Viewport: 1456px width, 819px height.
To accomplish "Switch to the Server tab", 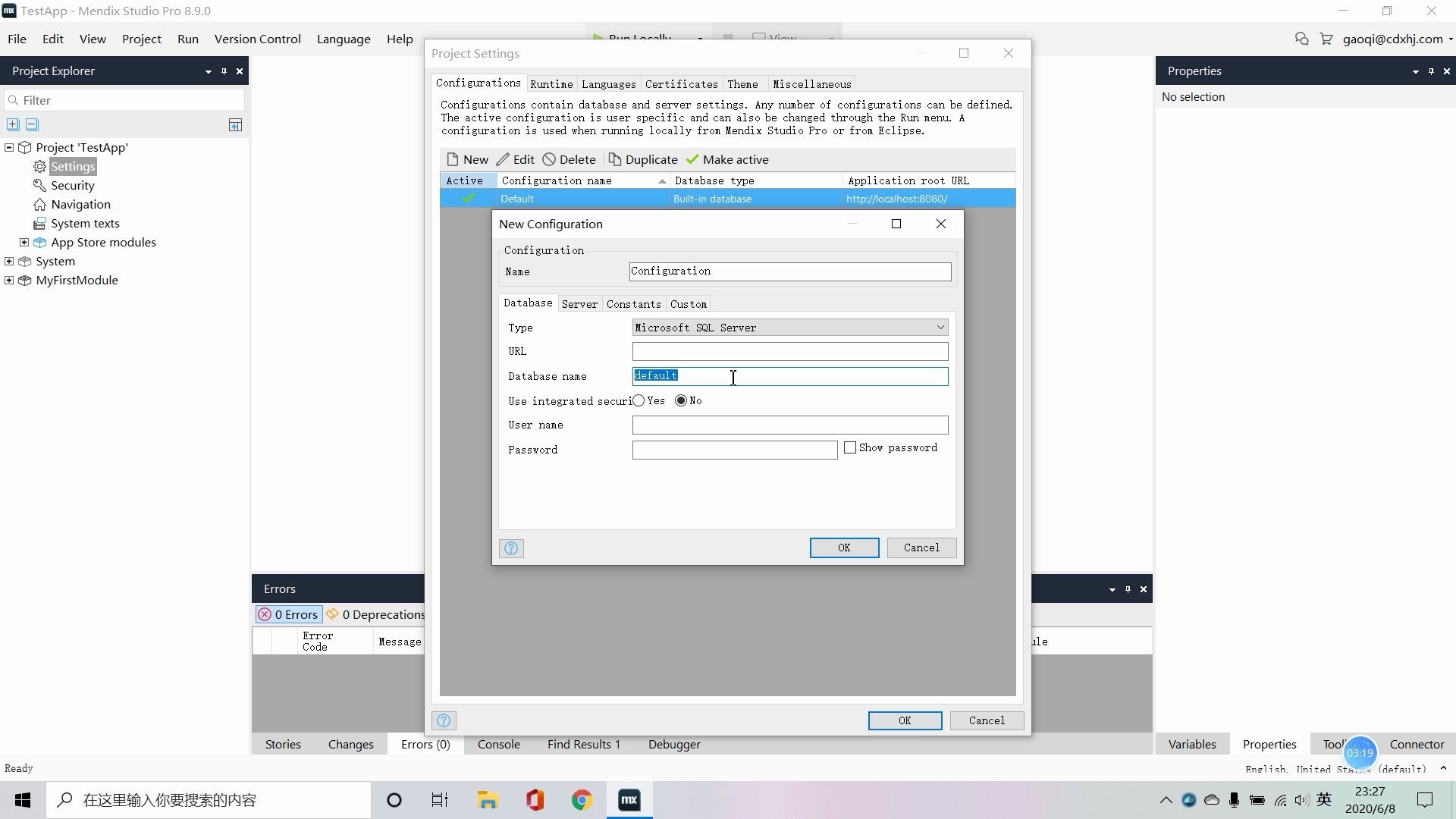I will [x=579, y=304].
